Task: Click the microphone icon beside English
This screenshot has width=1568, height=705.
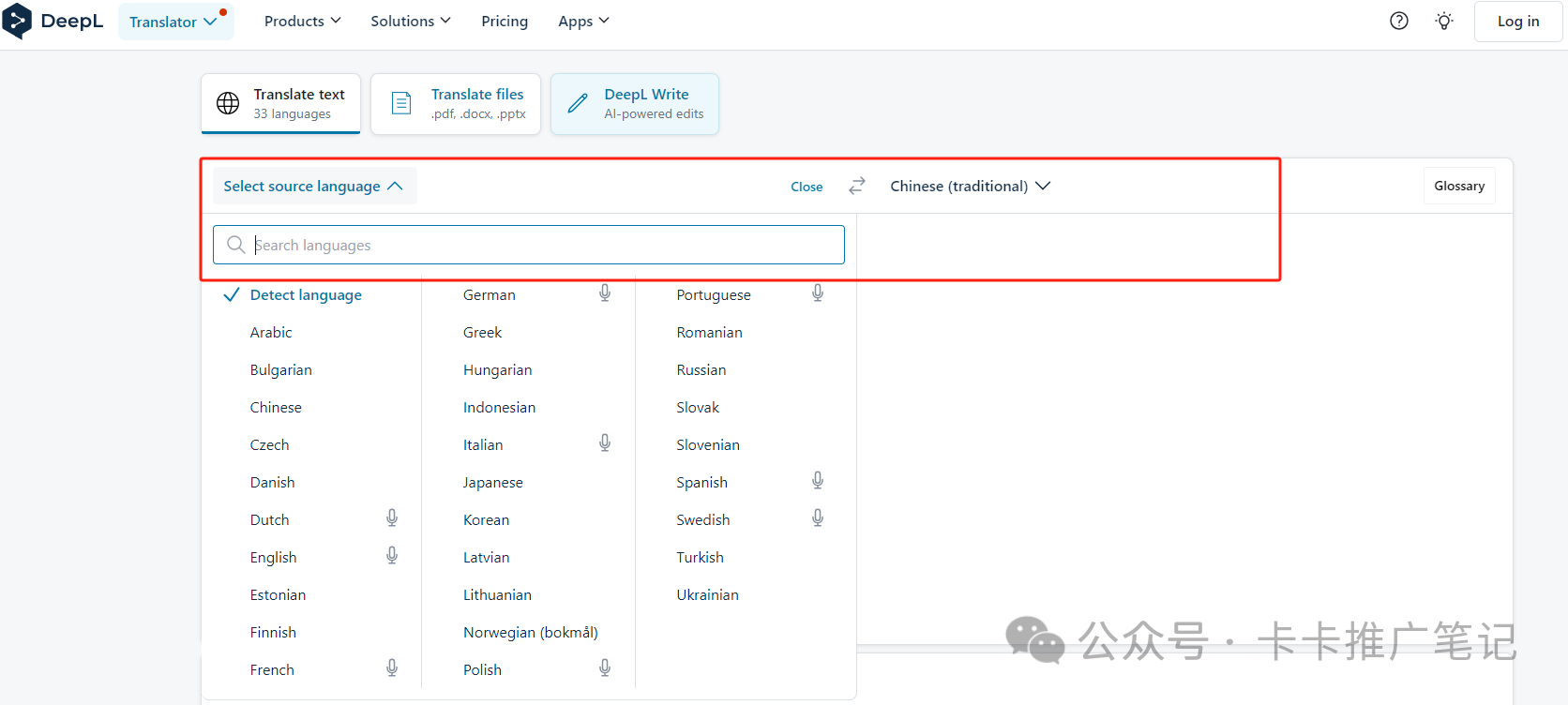Action: [x=392, y=556]
